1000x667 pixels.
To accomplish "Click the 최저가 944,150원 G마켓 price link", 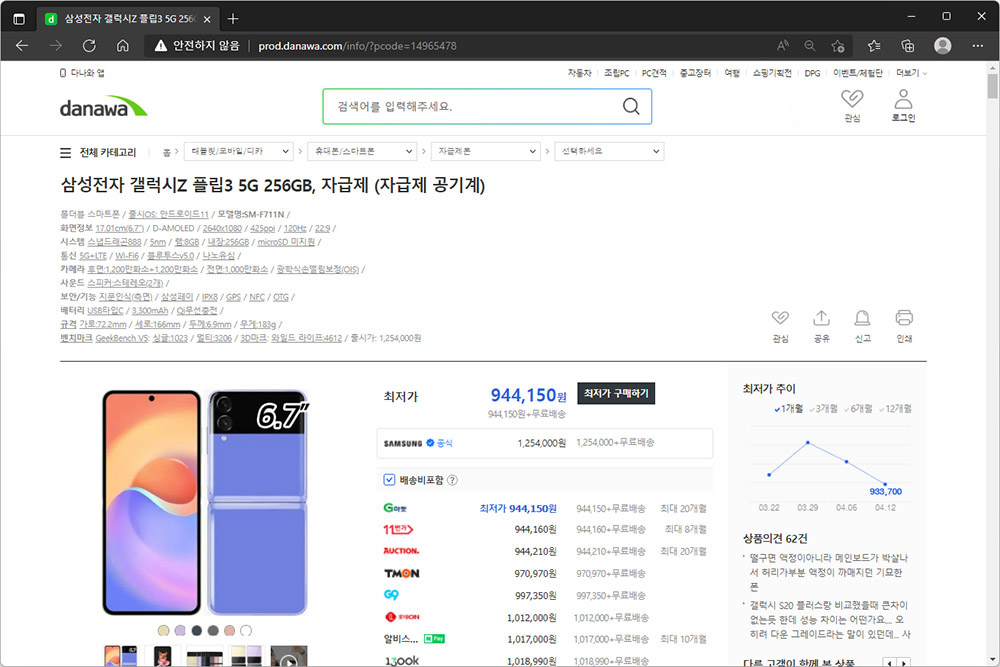I will [x=518, y=508].
